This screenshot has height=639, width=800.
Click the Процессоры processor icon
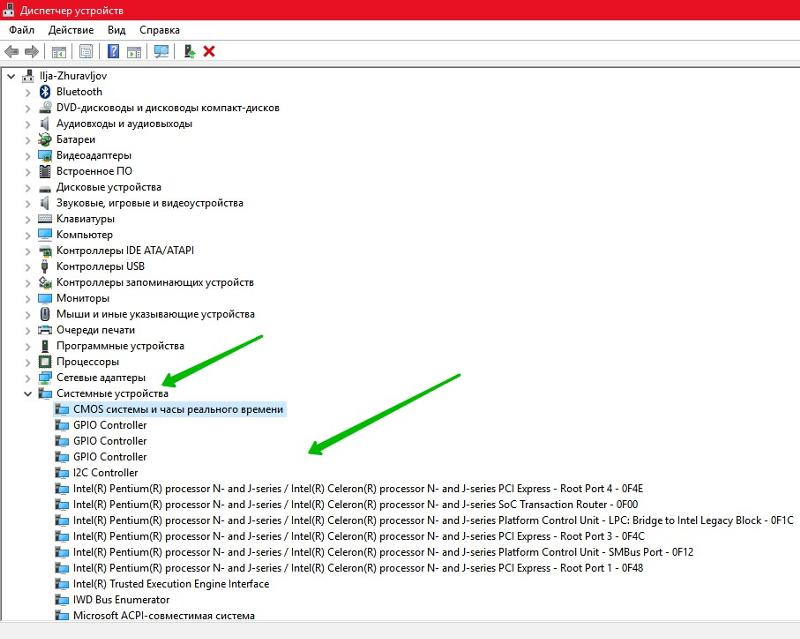tap(45, 362)
